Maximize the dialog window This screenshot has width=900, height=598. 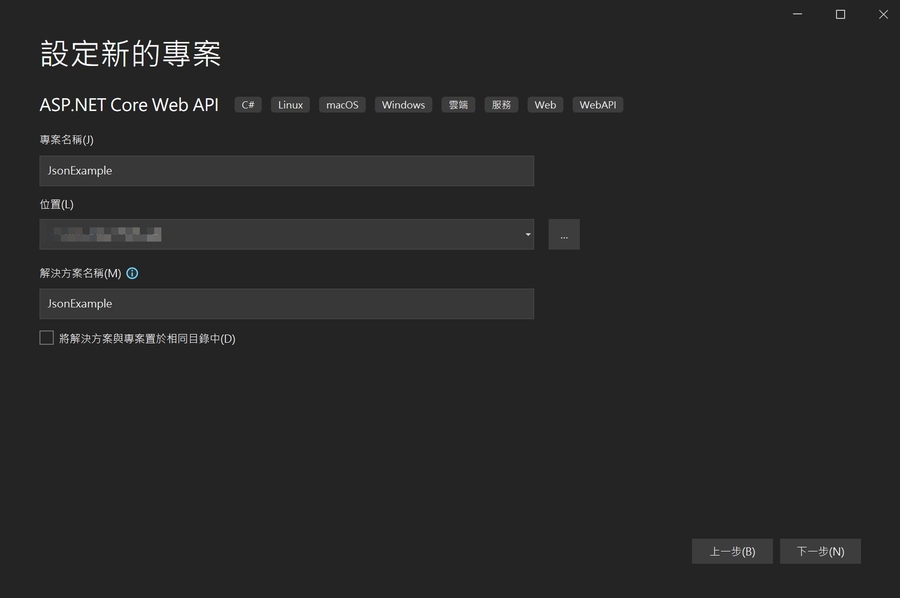point(840,14)
